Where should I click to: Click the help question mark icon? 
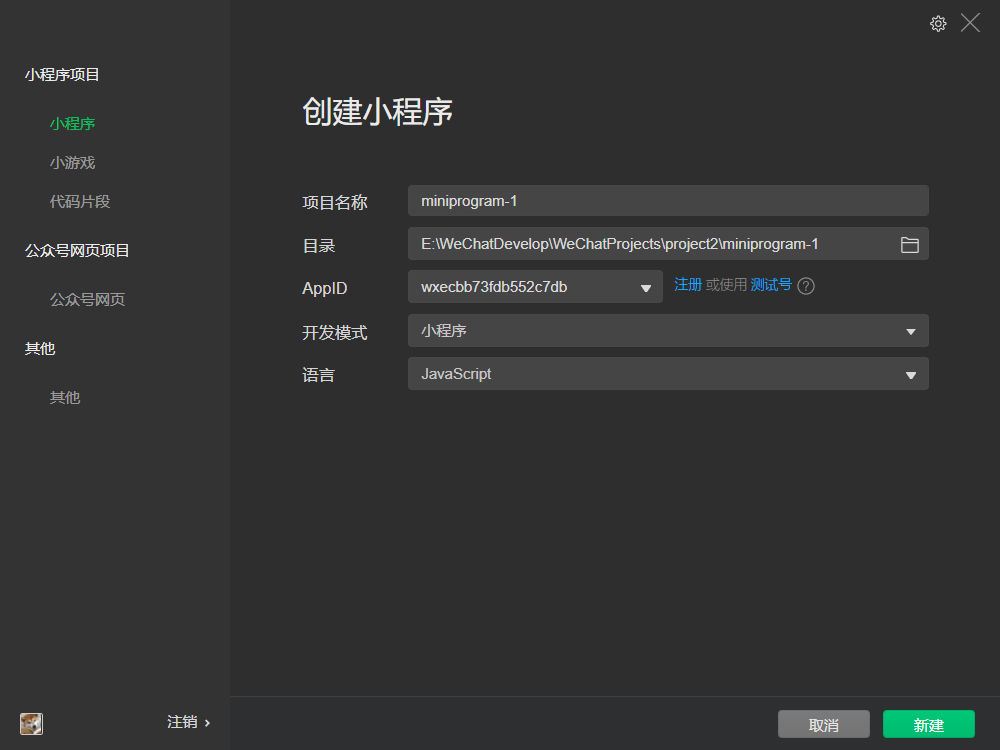coord(806,286)
